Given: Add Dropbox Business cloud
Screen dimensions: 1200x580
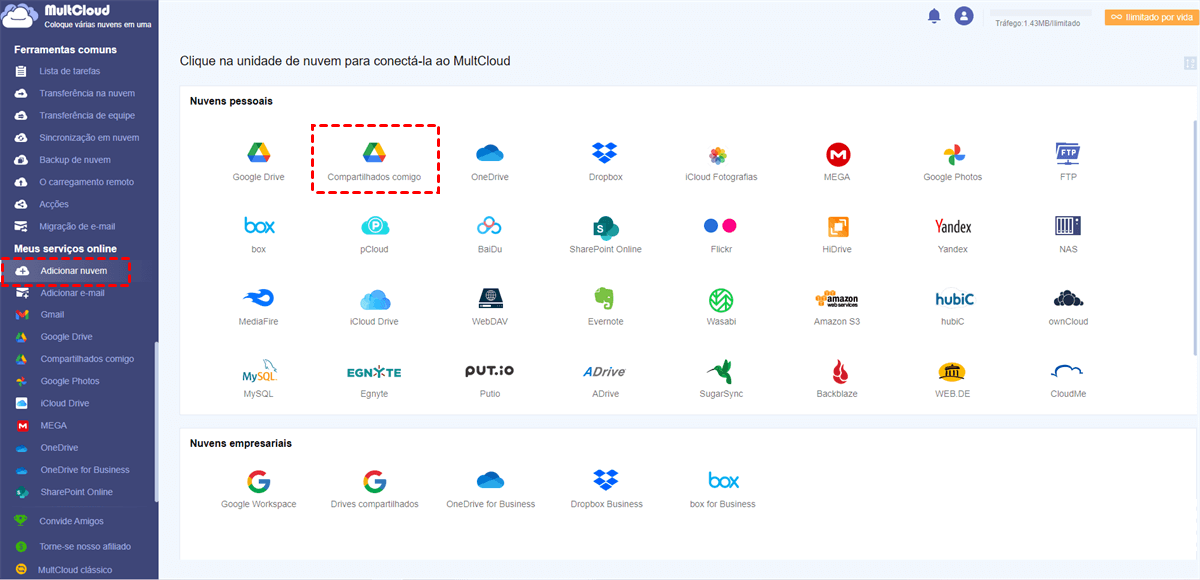Looking at the screenshot, I should (606, 489).
